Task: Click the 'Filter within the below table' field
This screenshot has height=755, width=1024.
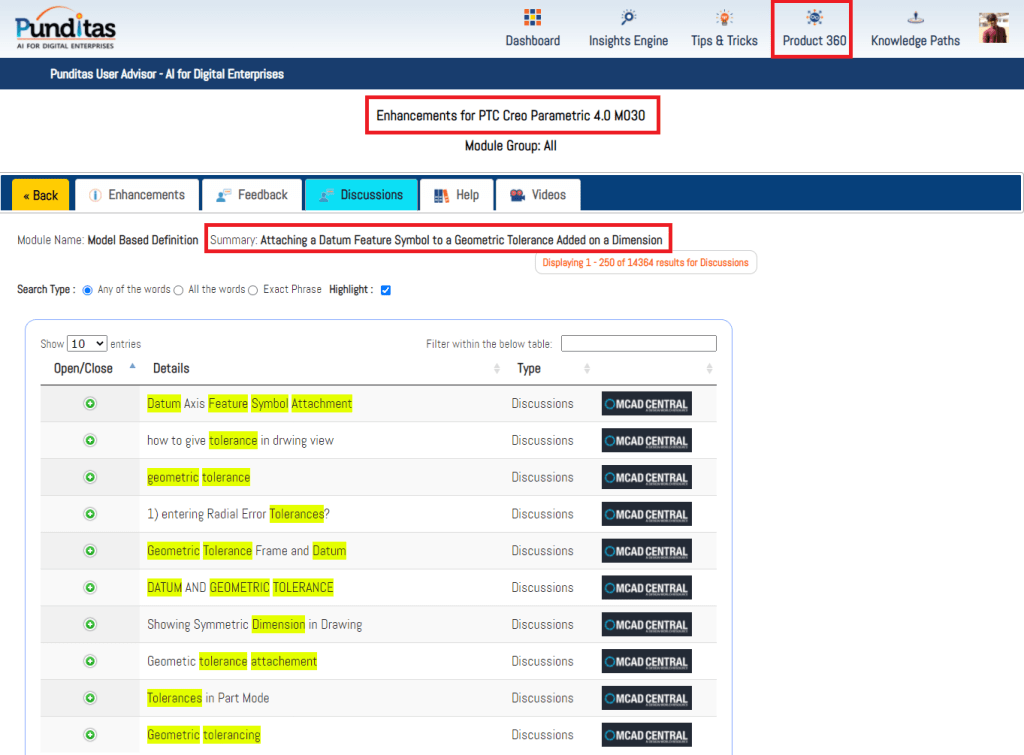Action: 638,344
